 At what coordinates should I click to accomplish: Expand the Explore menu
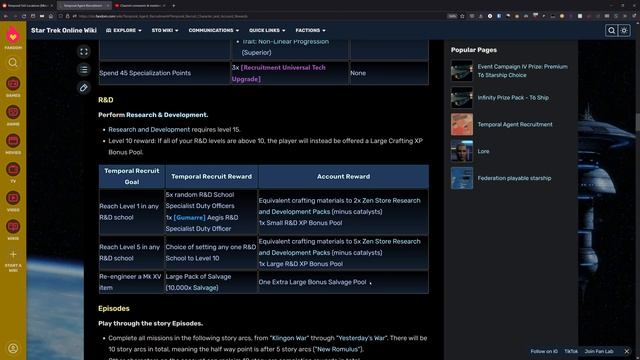coord(124,31)
